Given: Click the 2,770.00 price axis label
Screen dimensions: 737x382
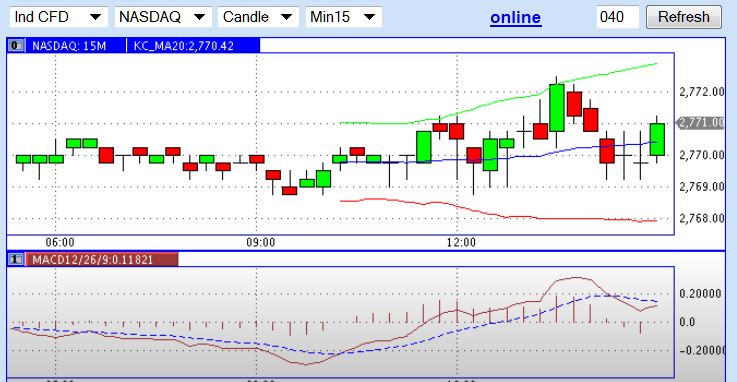Looking at the screenshot, I should coord(702,155).
